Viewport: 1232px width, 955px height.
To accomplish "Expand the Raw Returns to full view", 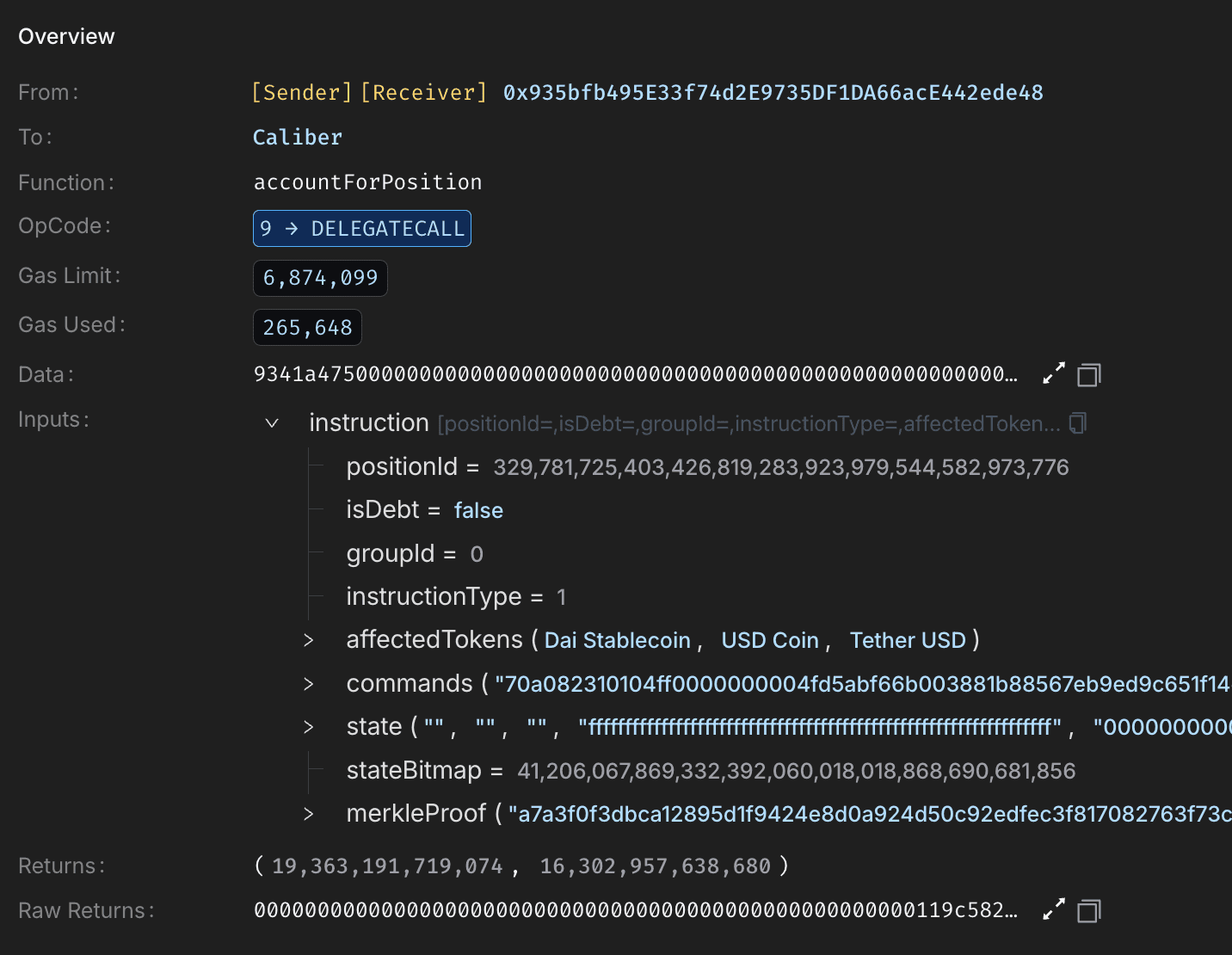I will pyautogui.click(x=1053, y=909).
